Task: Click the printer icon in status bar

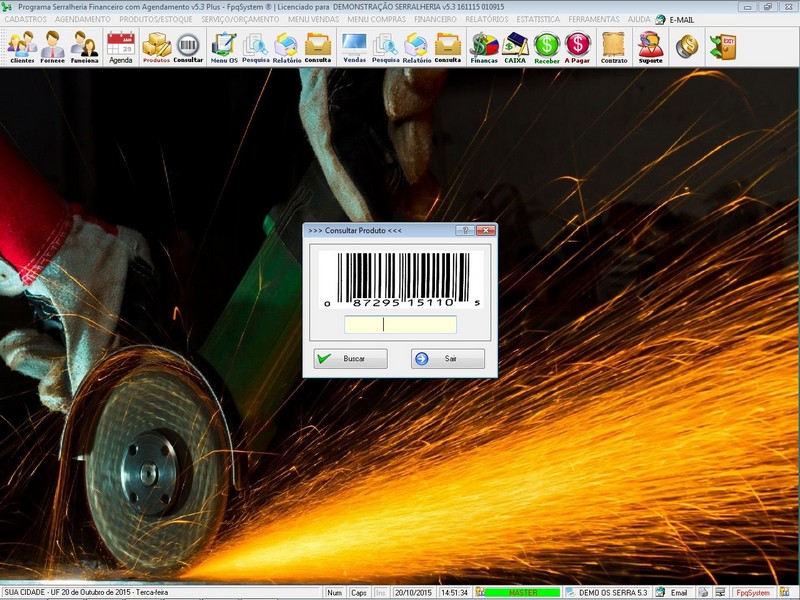Action: 704,592
